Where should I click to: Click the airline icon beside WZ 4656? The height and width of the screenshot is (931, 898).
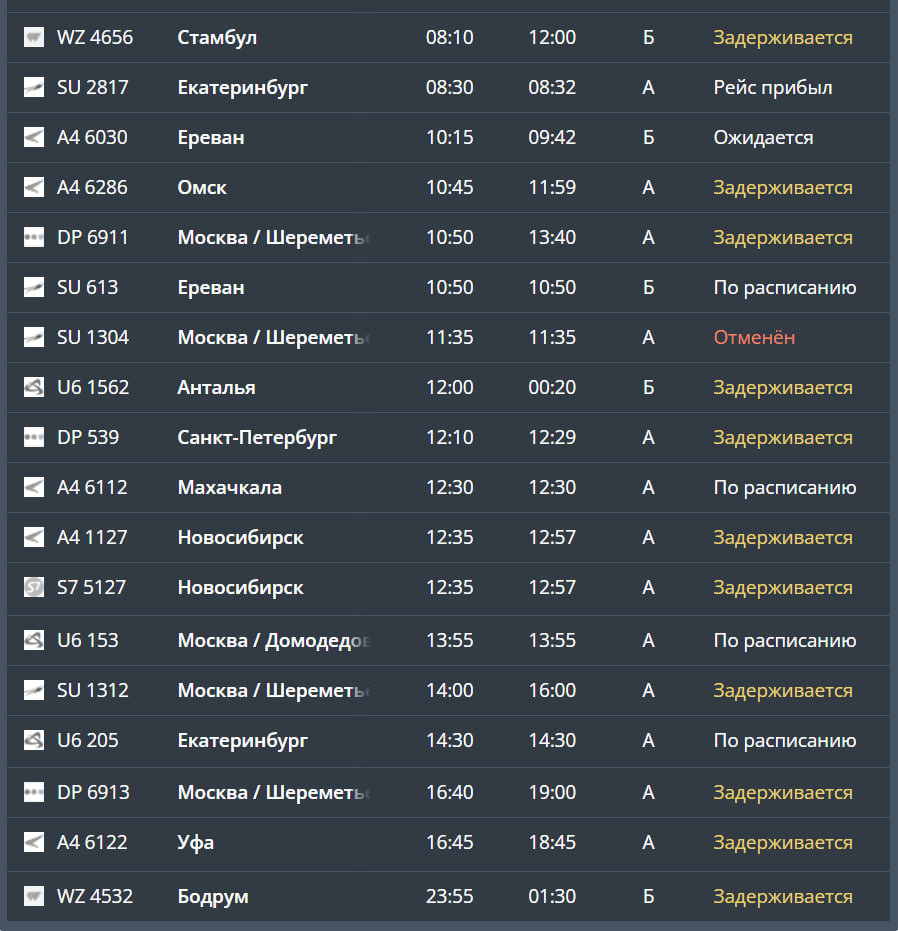(34, 37)
